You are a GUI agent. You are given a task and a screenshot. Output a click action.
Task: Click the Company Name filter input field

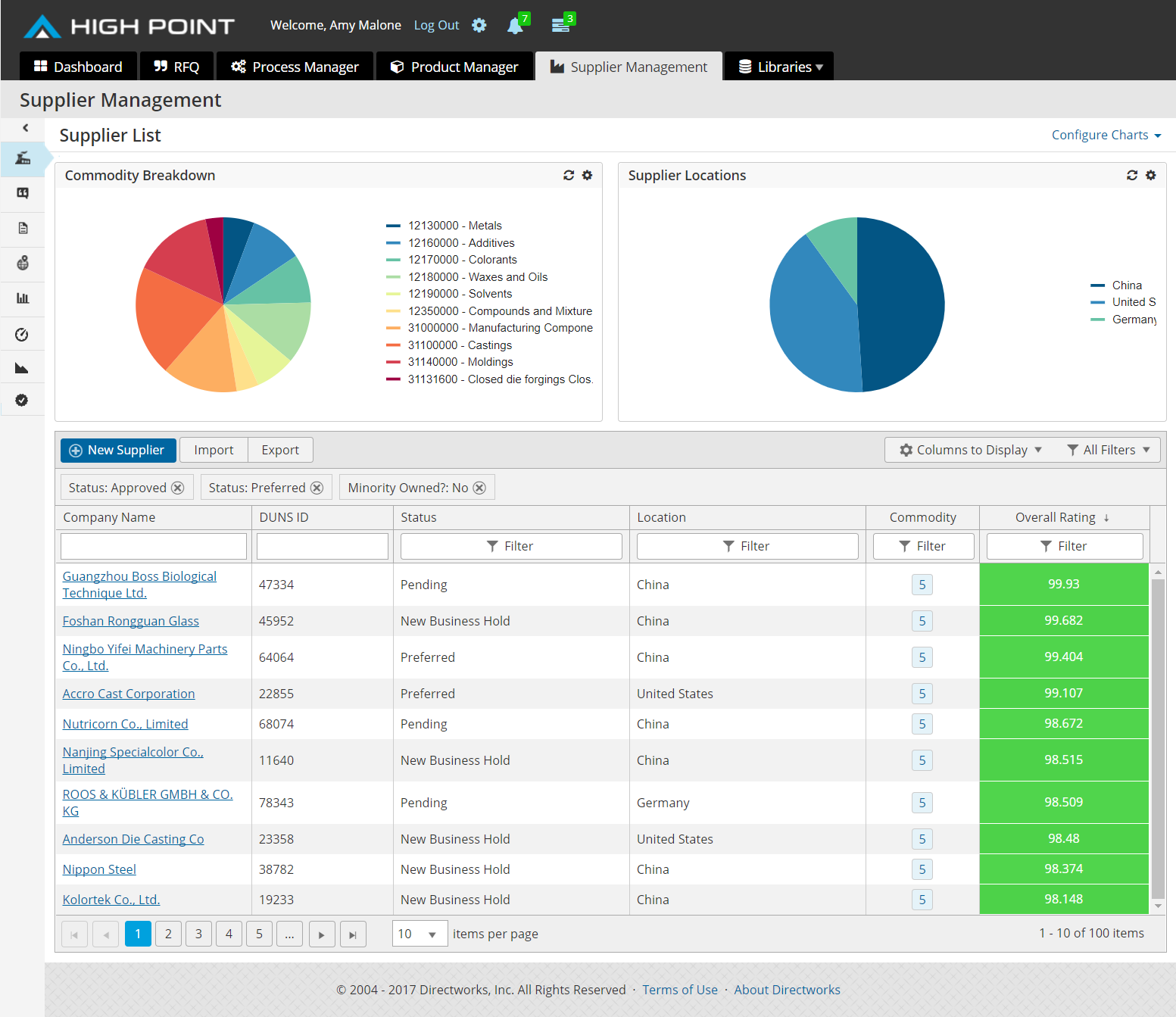(x=154, y=546)
